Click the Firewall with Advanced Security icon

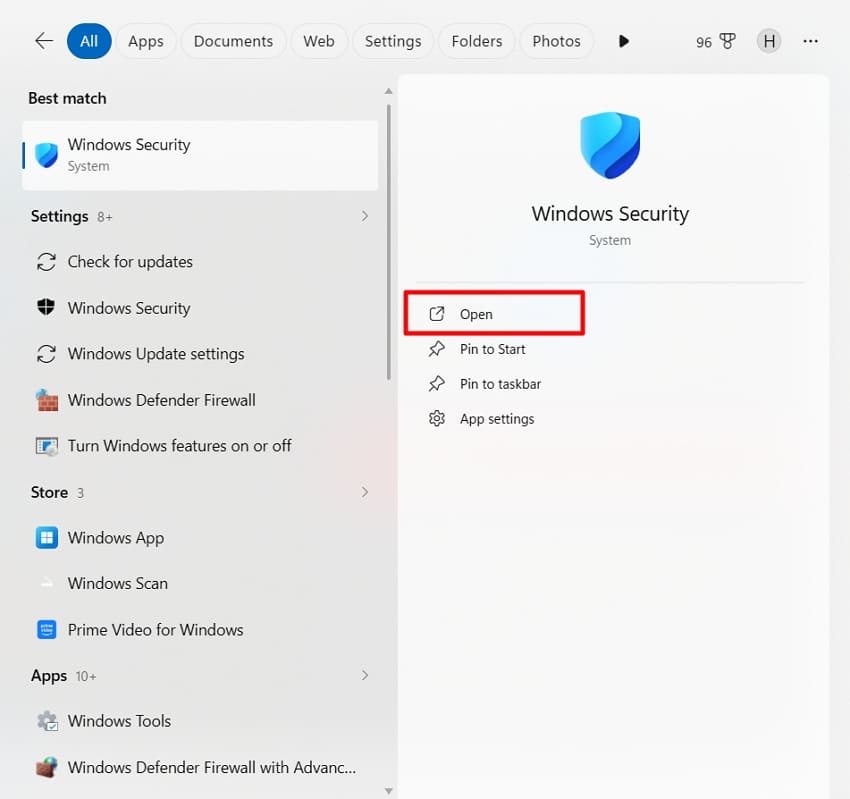(47, 768)
